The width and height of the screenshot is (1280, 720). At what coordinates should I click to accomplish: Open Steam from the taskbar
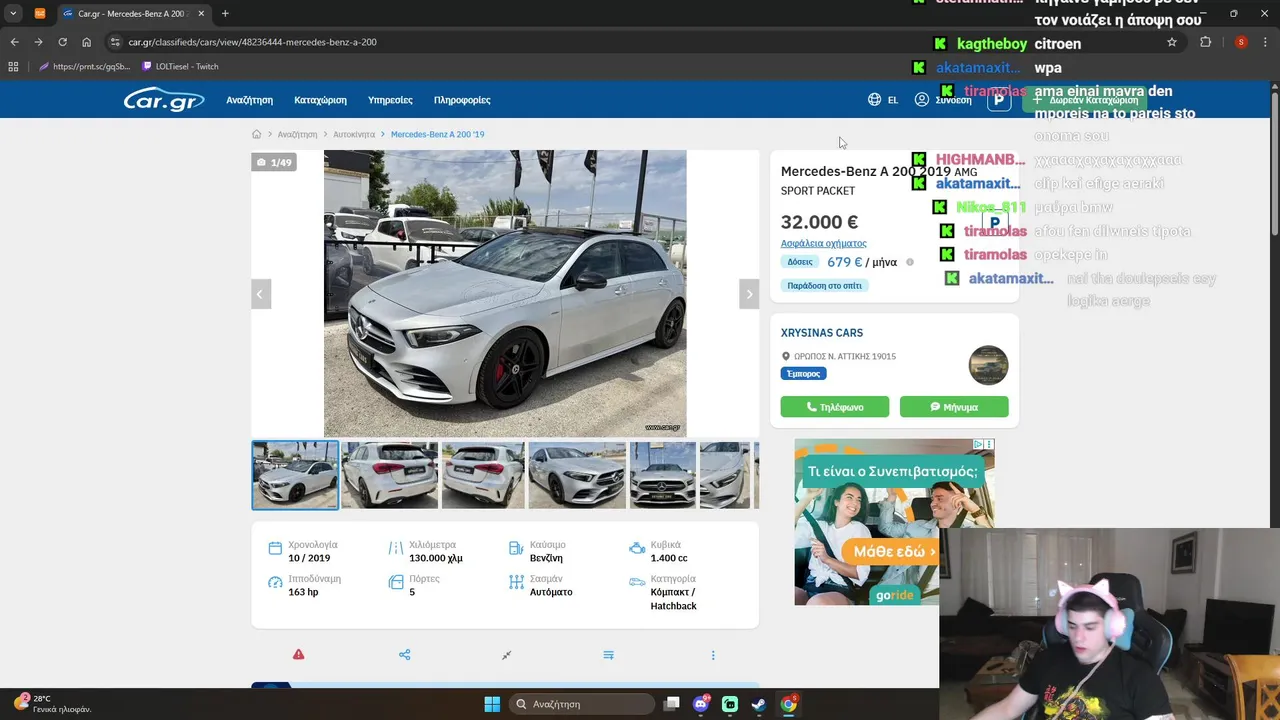759,704
